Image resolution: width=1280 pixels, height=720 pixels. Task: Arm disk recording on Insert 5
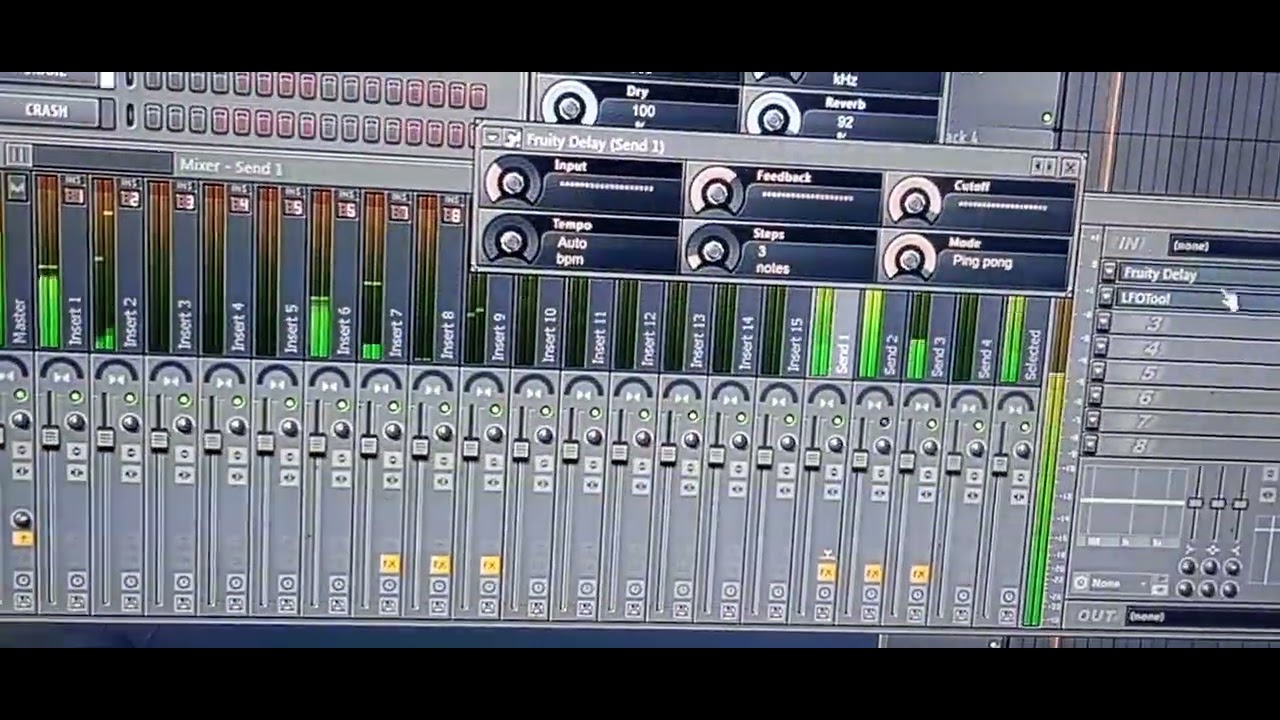click(287, 603)
